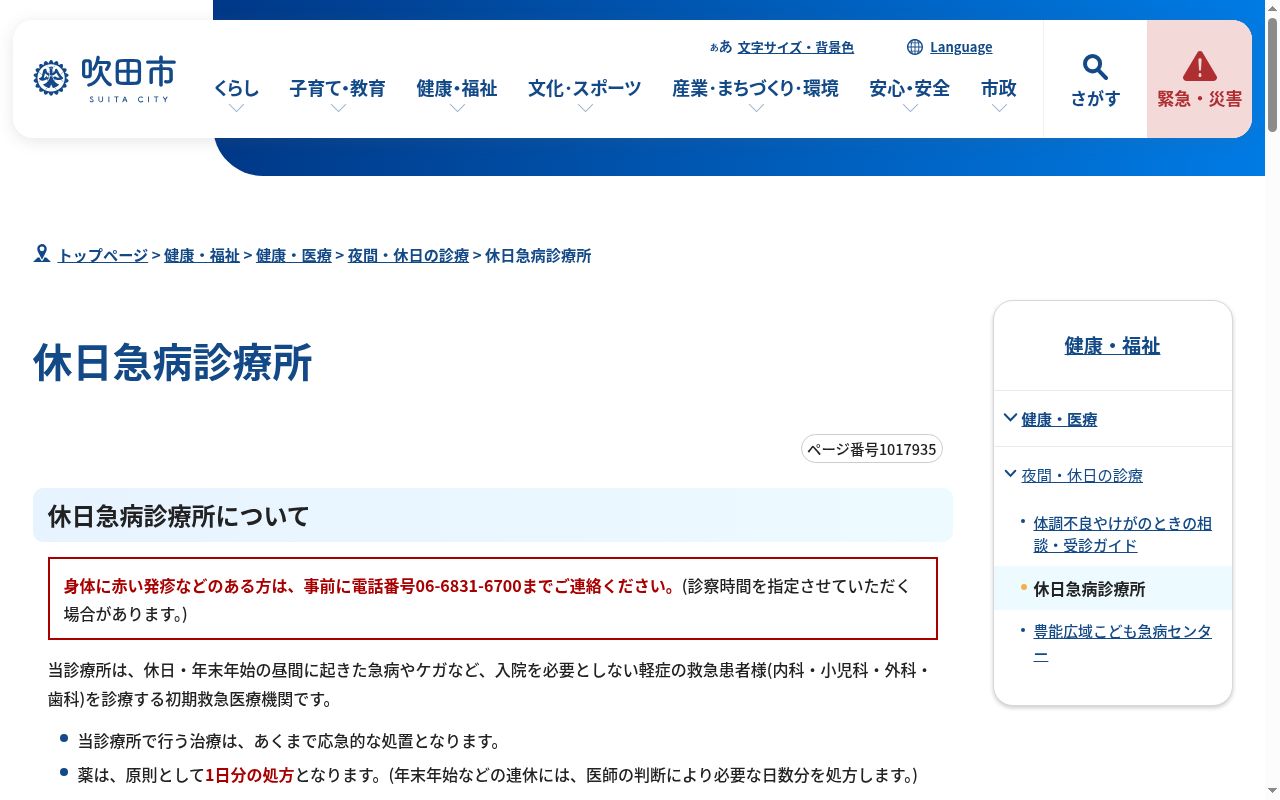Expand the くらし menu chevron
The width and height of the screenshot is (1280, 800).
(236, 108)
